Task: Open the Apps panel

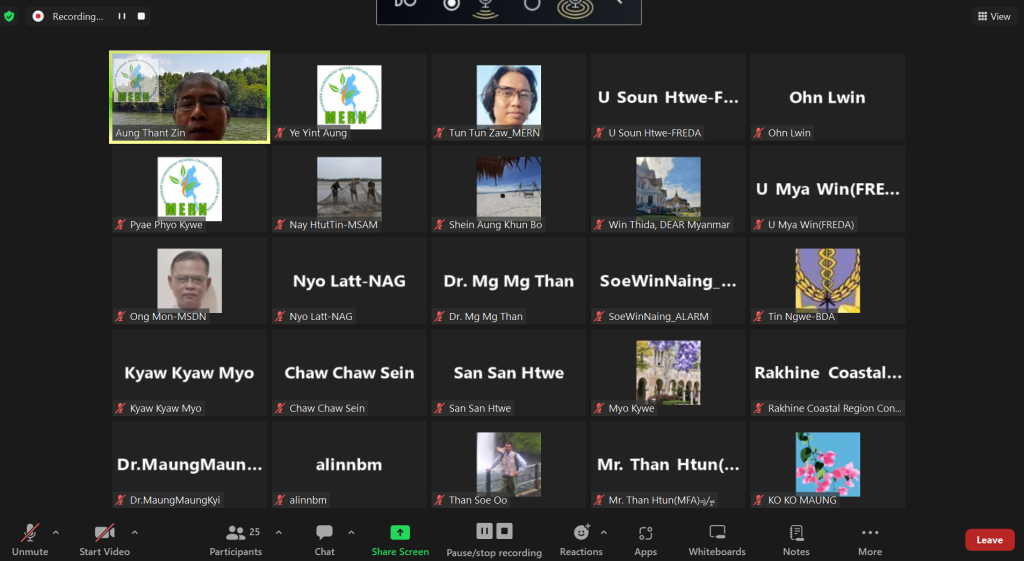Action: pos(646,534)
